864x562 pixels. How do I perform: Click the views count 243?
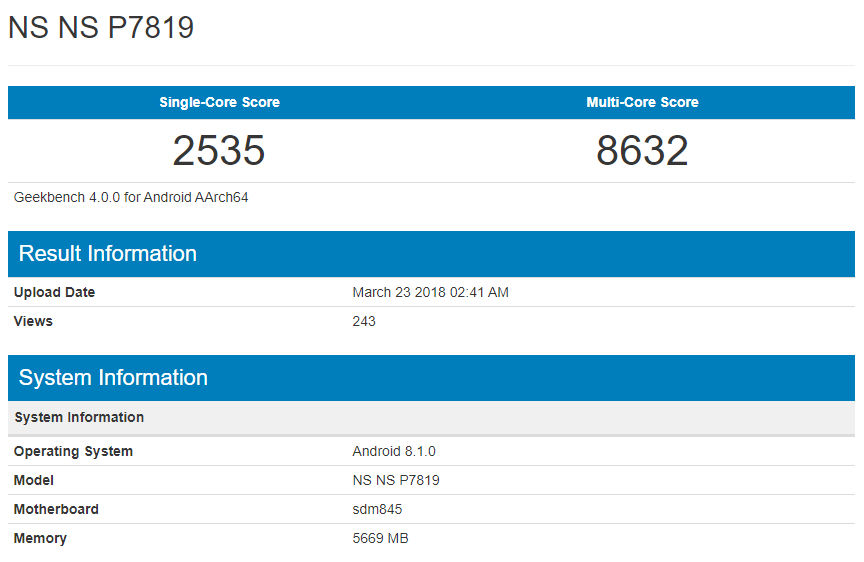pos(364,322)
